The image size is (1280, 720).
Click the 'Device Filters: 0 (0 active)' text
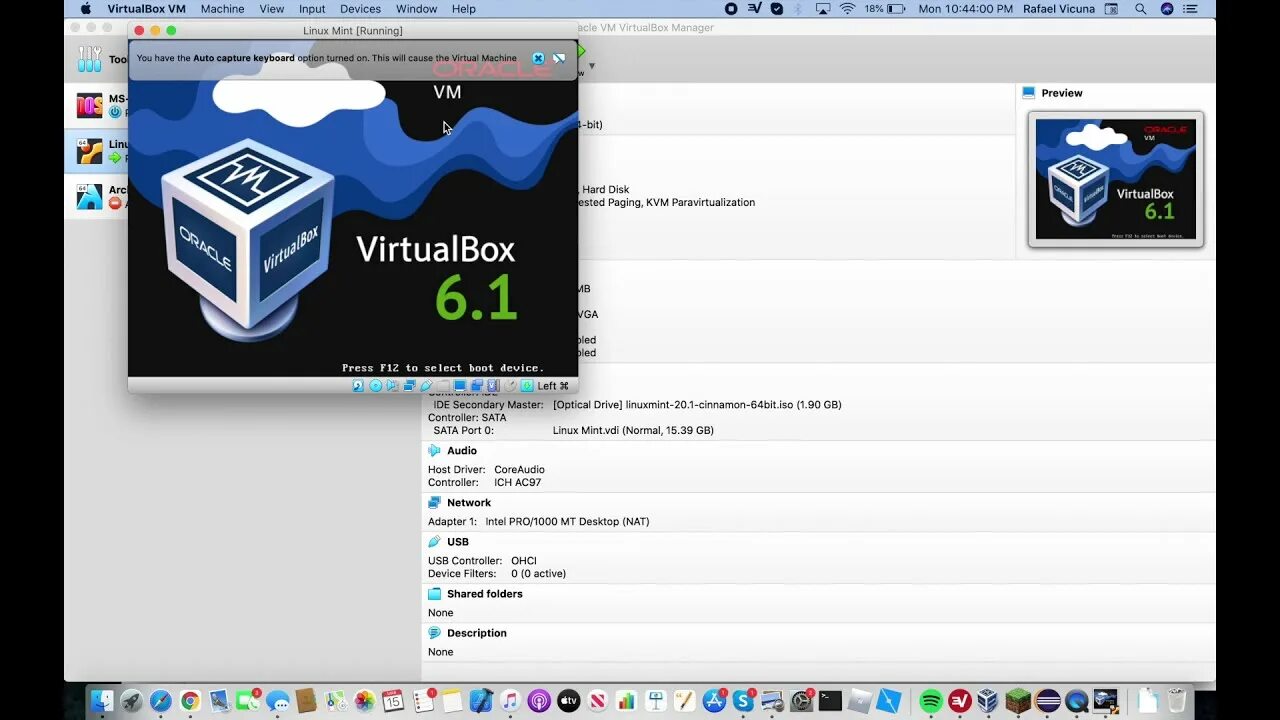(497, 574)
